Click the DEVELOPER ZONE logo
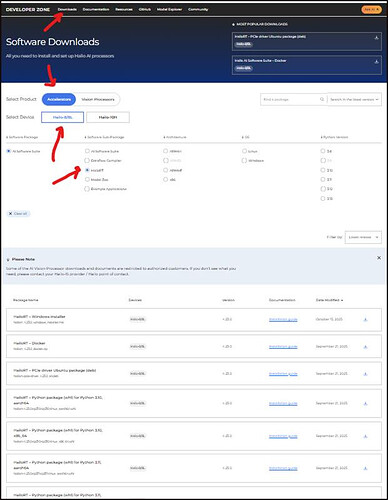Image resolution: width=388 pixels, height=500 pixels. (x=28, y=9)
